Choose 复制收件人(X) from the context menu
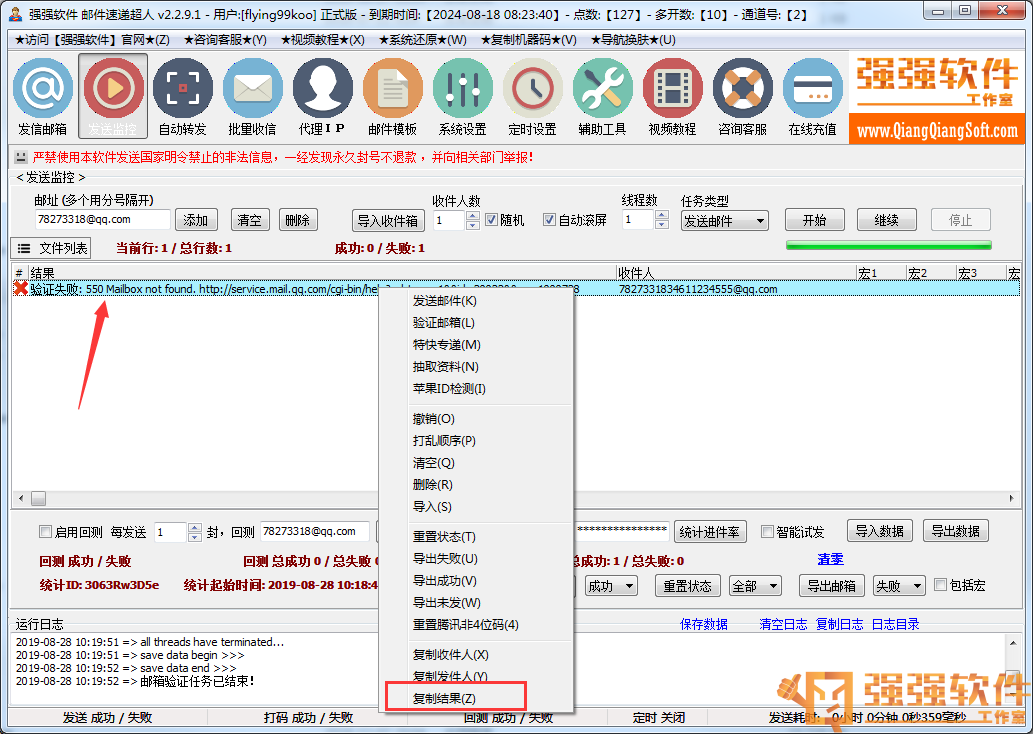This screenshot has width=1033, height=734. [x=476, y=654]
